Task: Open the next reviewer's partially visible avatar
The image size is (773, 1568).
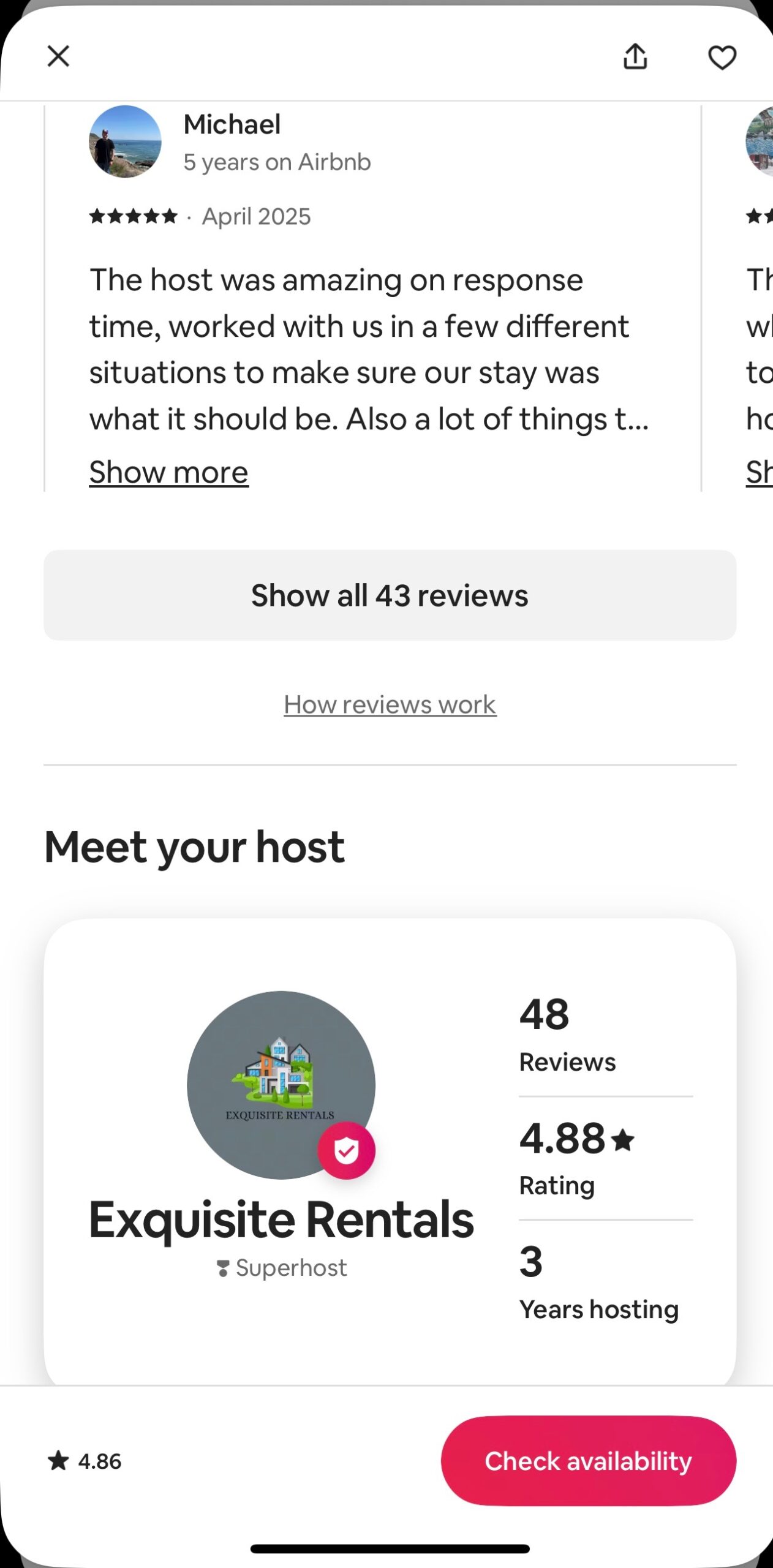Action: coord(760,141)
